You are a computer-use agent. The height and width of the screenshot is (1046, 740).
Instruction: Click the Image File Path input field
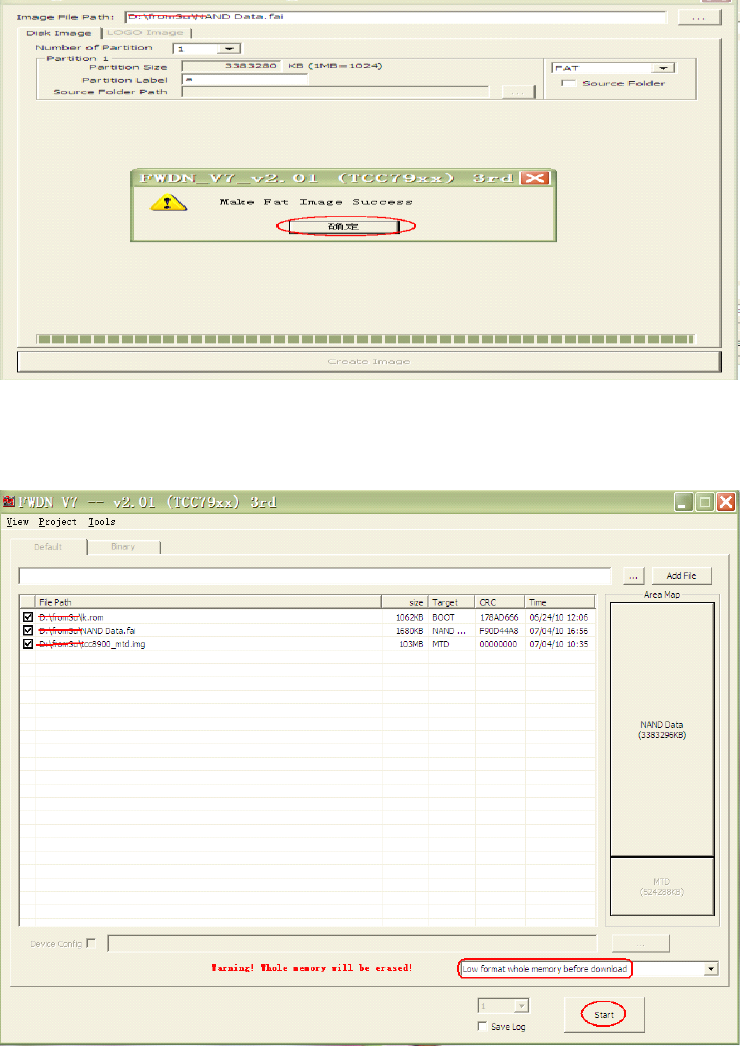point(396,17)
